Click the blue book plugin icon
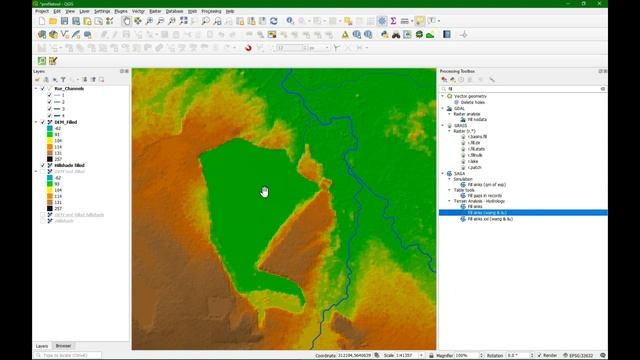This screenshot has height=360, width=640. point(447,35)
